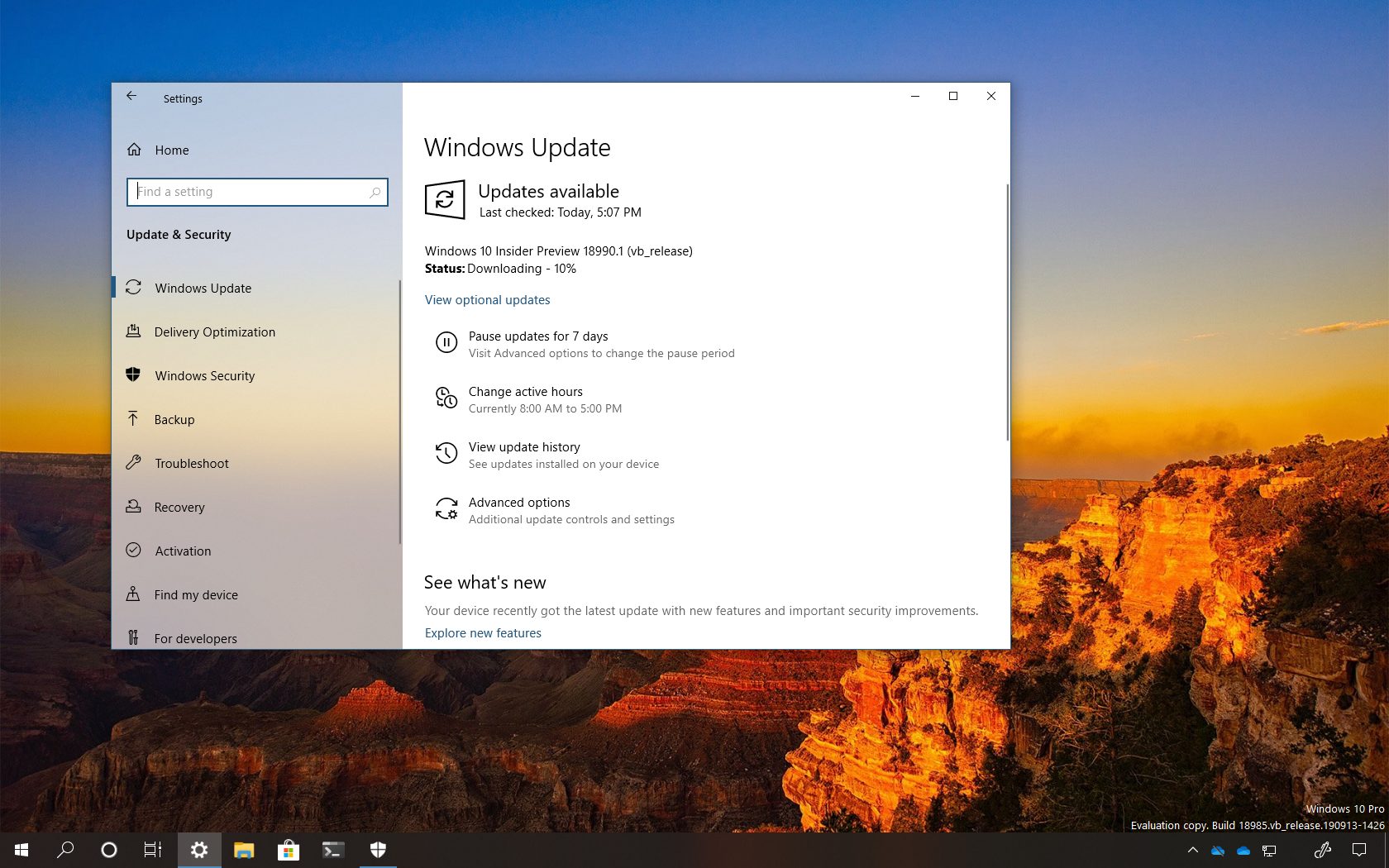The width and height of the screenshot is (1389, 868).
Task: Click the Windows Update sync arrows sidebar icon
Action: pyautogui.click(x=133, y=287)
